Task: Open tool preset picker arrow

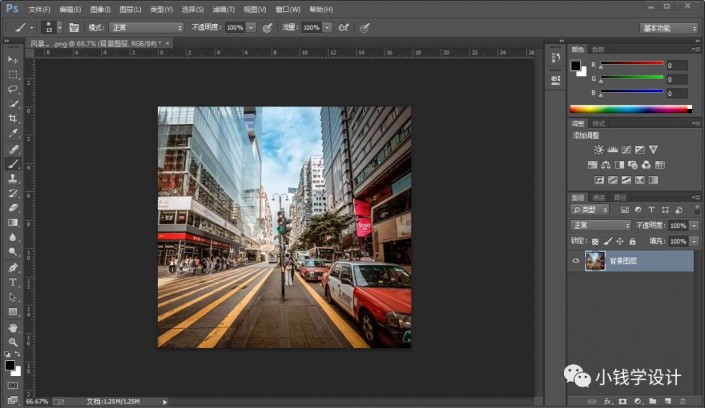Action: [x=31, y=28]
